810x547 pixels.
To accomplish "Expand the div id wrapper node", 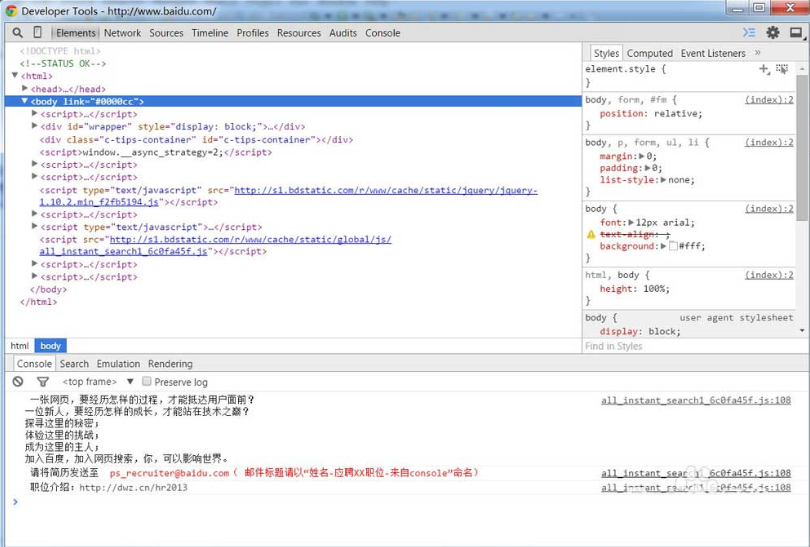I will click(35, 126).
